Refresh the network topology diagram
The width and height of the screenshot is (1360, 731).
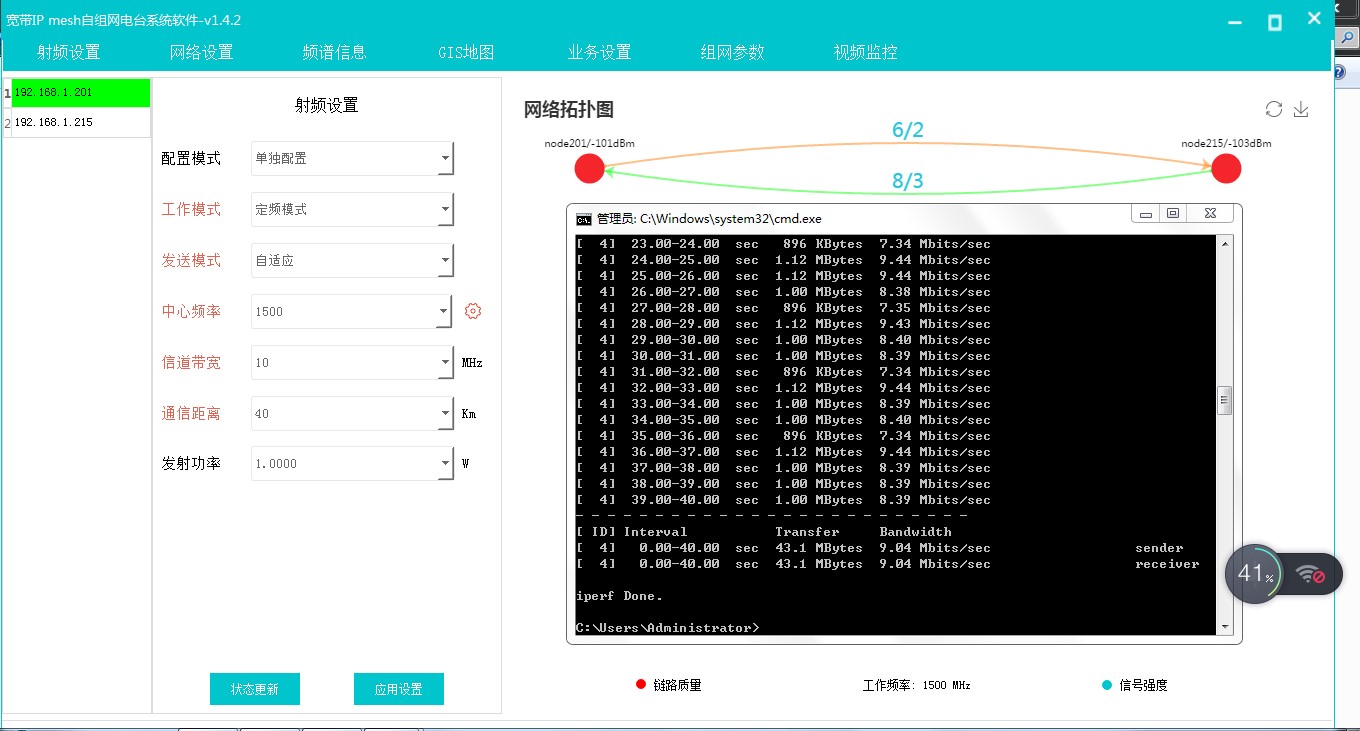coord(1273,109)
